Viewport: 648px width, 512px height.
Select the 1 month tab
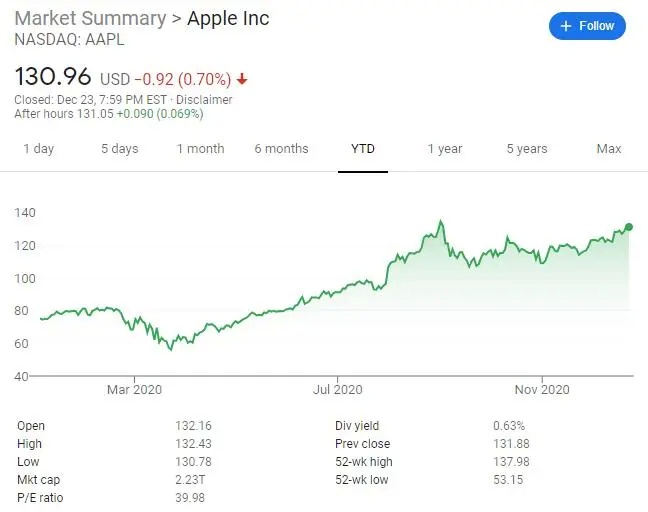tap(200, 149)
